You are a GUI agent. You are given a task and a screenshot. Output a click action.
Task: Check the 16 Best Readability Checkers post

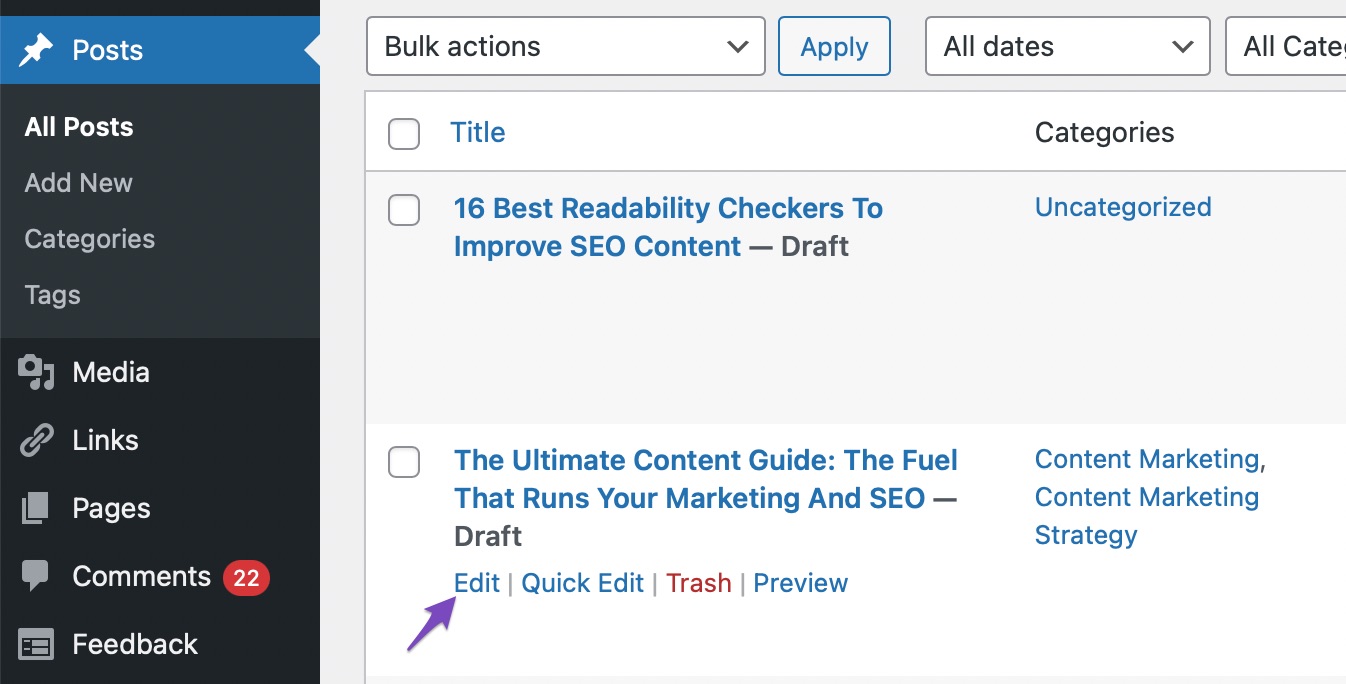click(404, 210)
